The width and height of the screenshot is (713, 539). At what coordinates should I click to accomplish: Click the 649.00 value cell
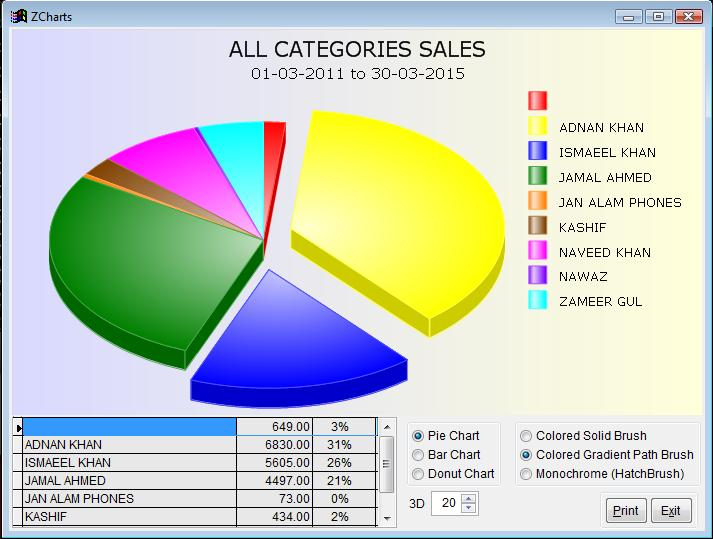click(275, 427)
